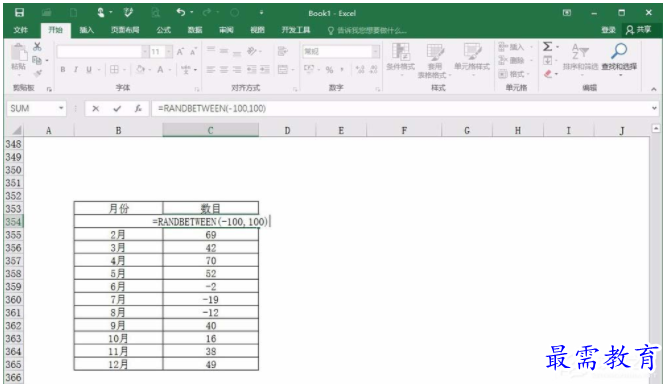Click the Insert cells (插入) button
Viewport: 667px width, 389px height.
(x=515, y=47)
